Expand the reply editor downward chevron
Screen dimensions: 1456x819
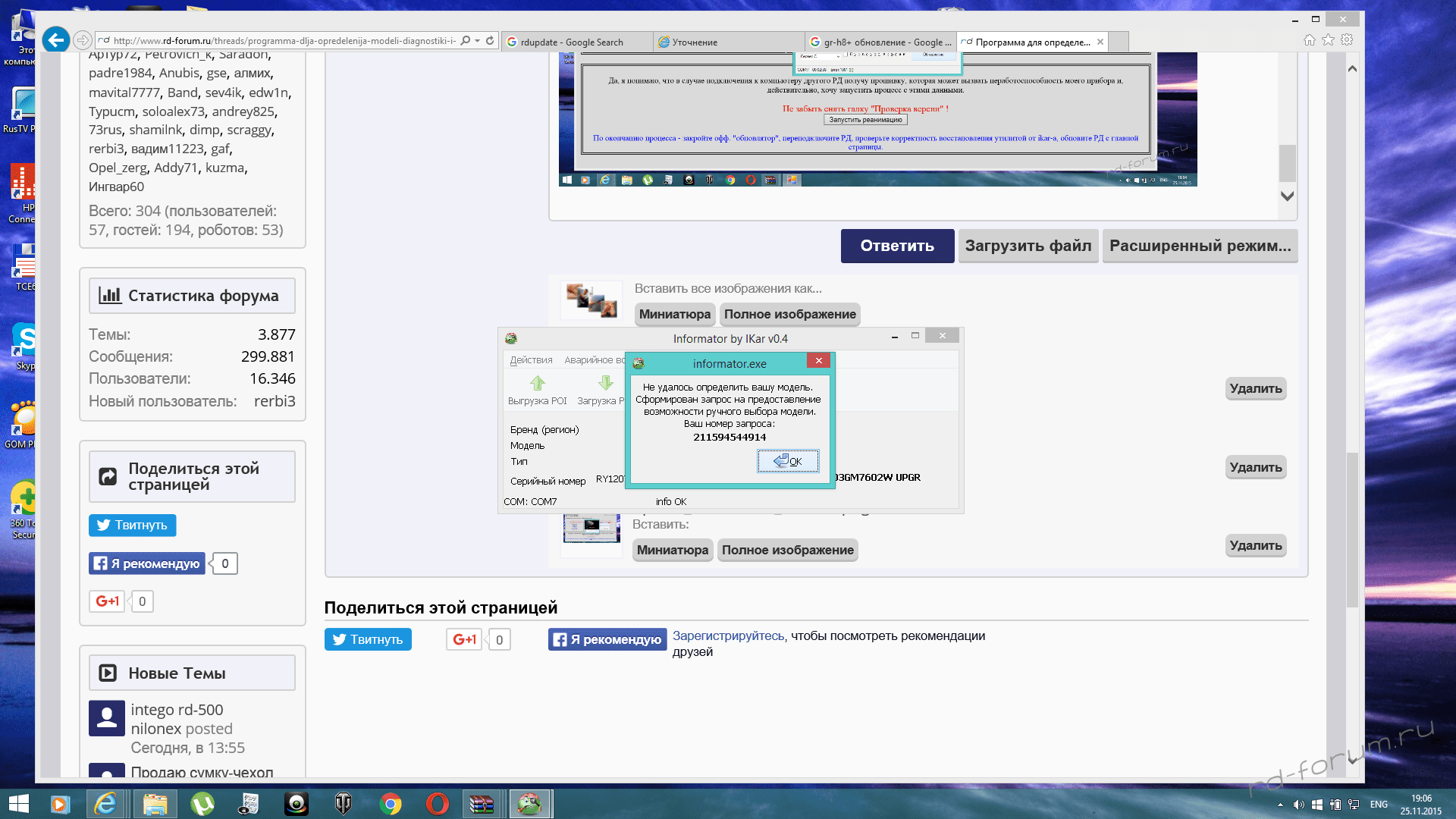pos(1287,196)
